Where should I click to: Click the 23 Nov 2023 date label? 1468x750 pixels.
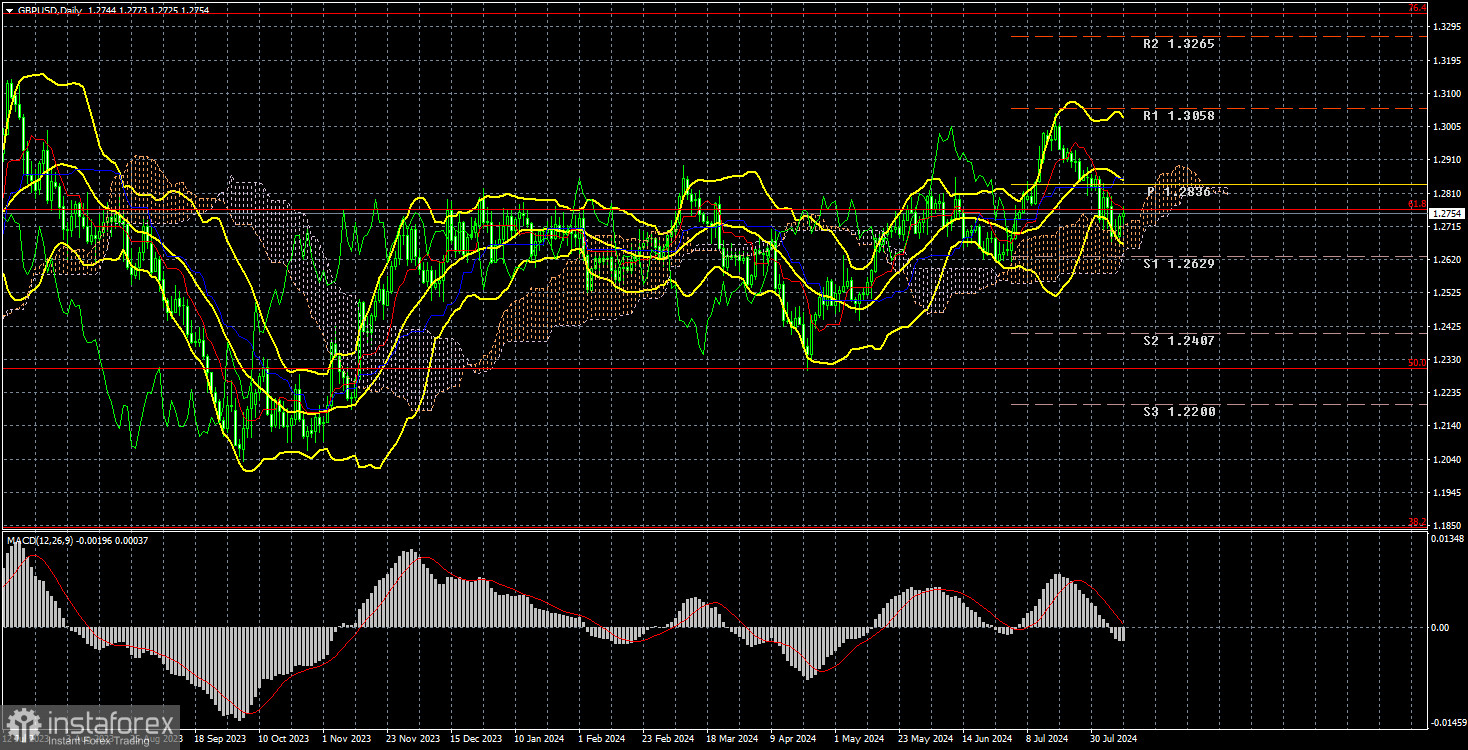click(411, 740)
